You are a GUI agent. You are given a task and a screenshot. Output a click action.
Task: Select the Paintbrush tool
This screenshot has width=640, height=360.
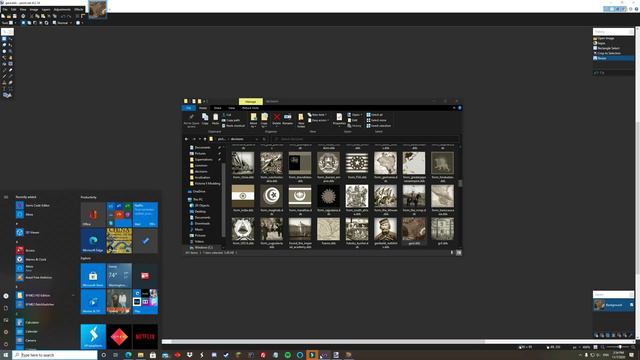4,70
